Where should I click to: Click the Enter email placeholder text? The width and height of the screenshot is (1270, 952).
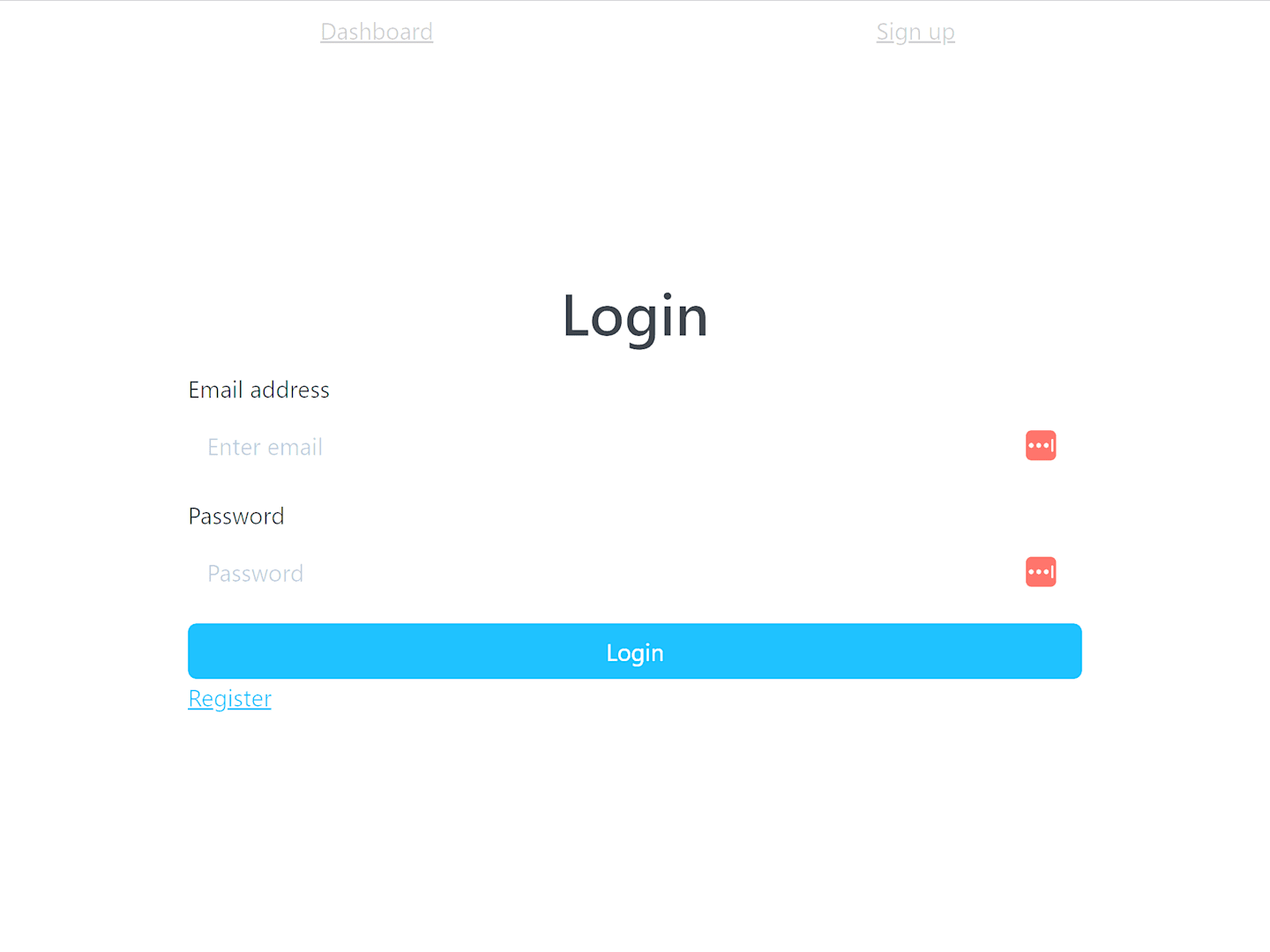(265, 448)
